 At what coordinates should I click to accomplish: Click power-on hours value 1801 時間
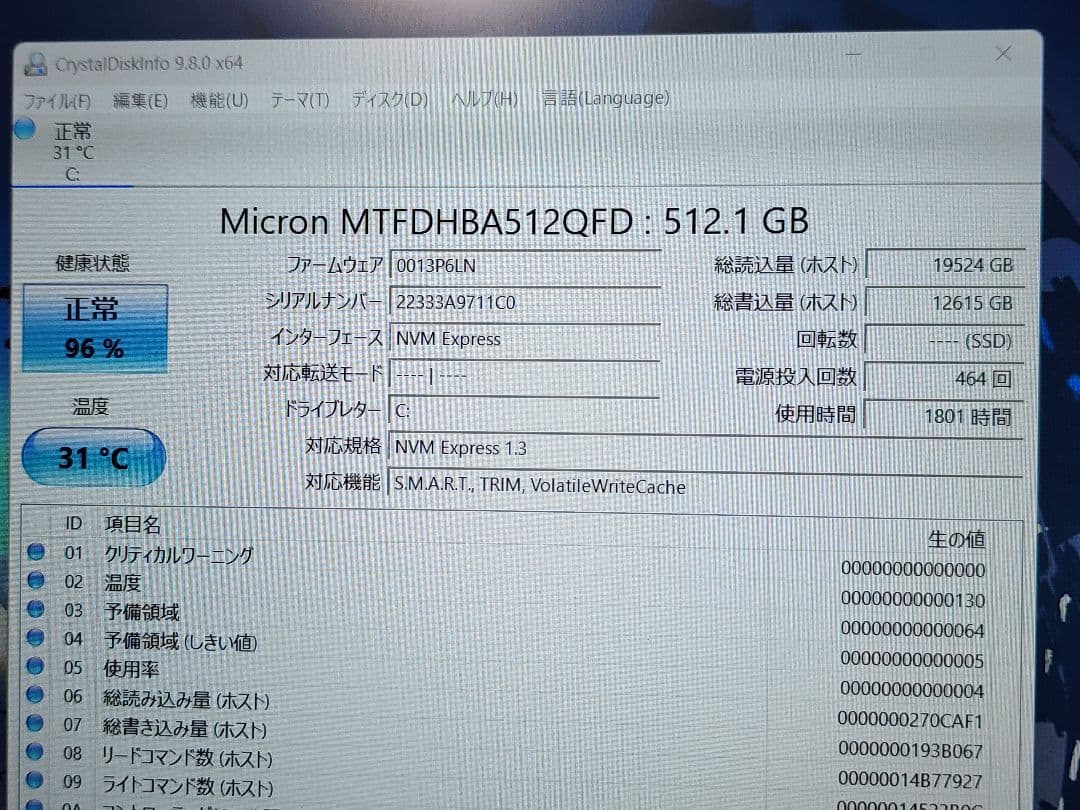pyautogui.click(x=944, y=416)
